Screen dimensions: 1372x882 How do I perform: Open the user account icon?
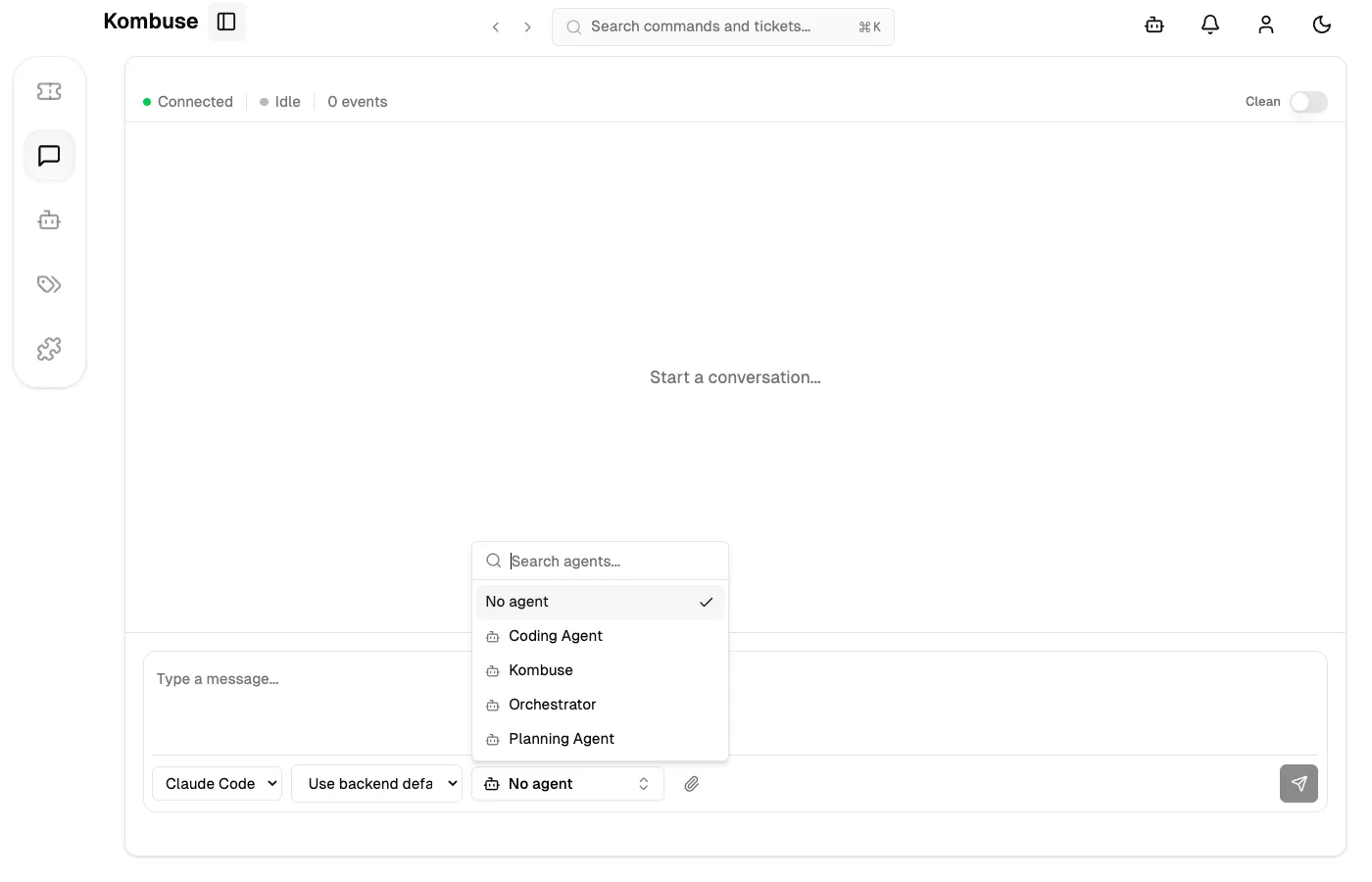tap(1265, 24)
